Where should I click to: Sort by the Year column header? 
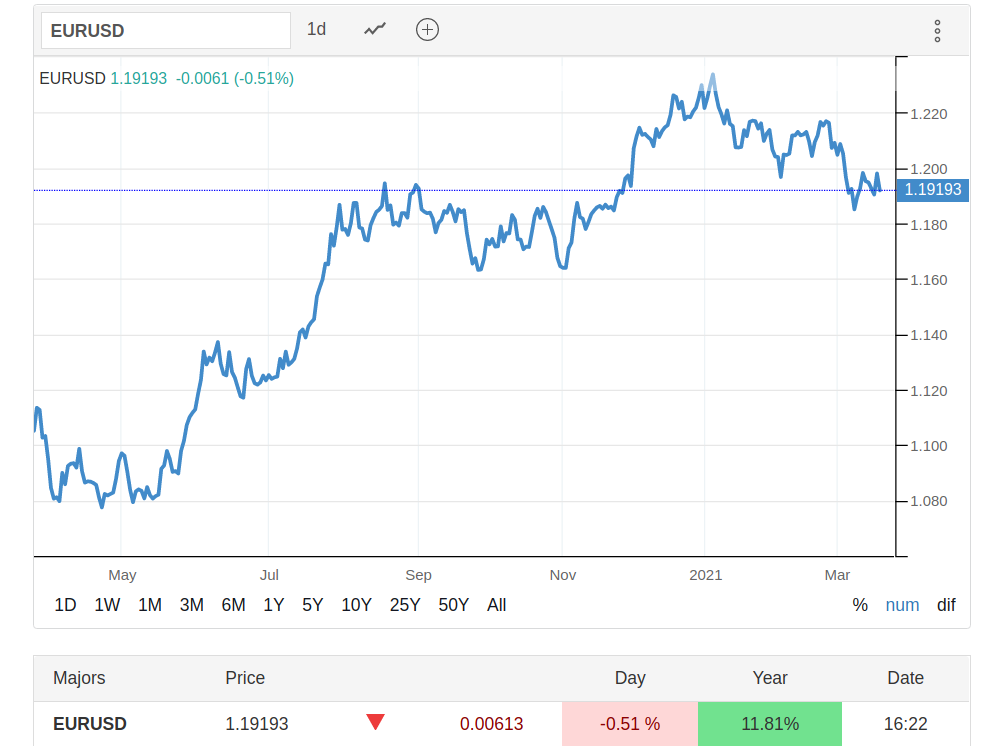(x=770, y=678)
